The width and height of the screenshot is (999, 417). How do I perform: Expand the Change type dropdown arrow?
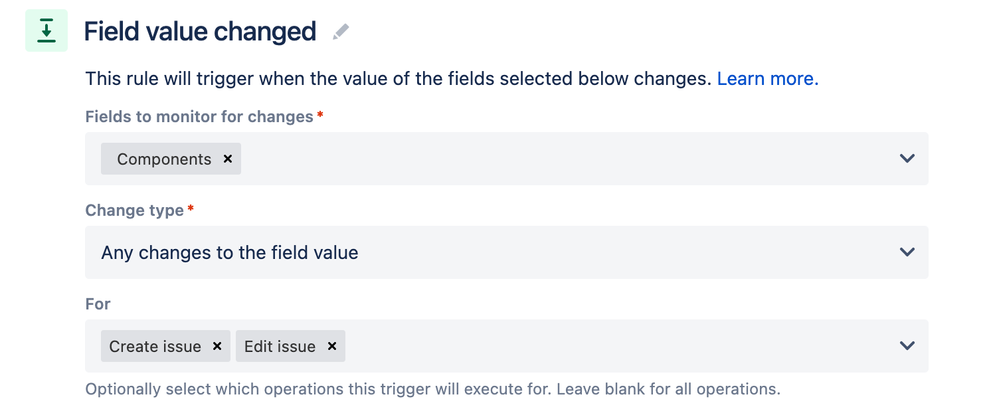click(x=907, y=252)
